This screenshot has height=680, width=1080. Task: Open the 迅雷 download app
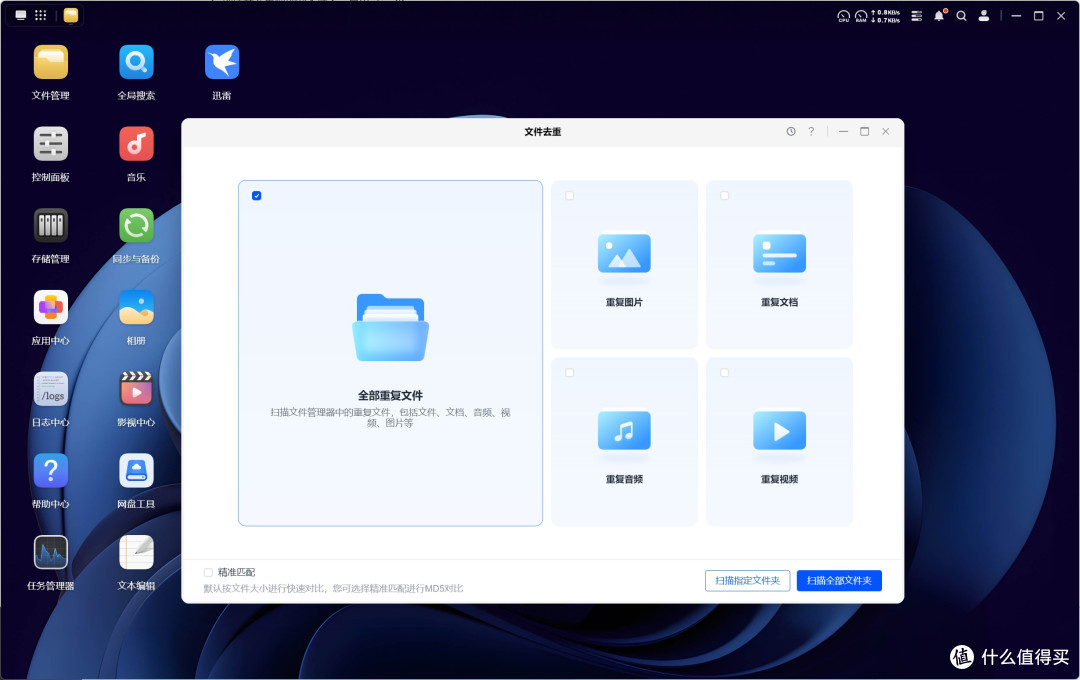(x=221, y=63)
